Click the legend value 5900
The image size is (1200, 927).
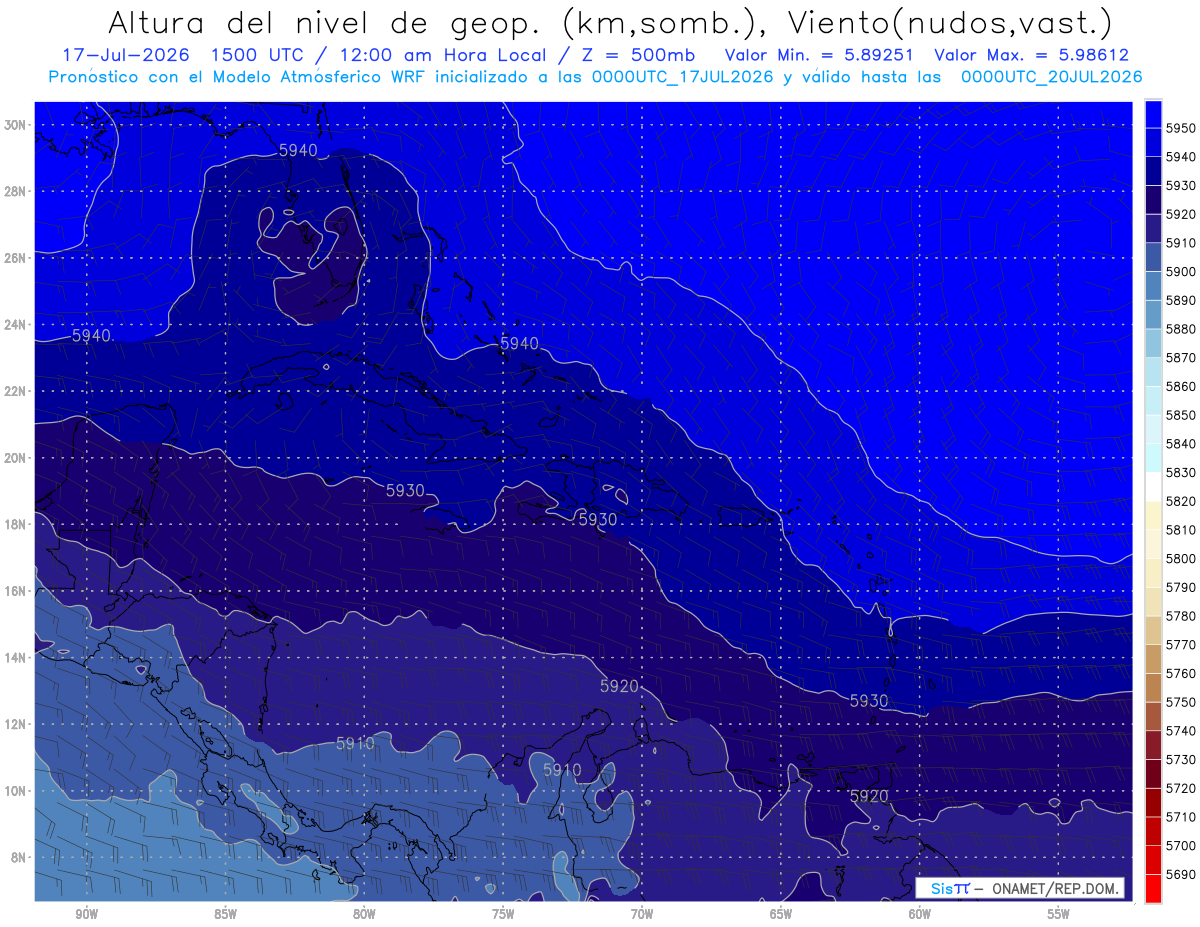pos(1181,271)
